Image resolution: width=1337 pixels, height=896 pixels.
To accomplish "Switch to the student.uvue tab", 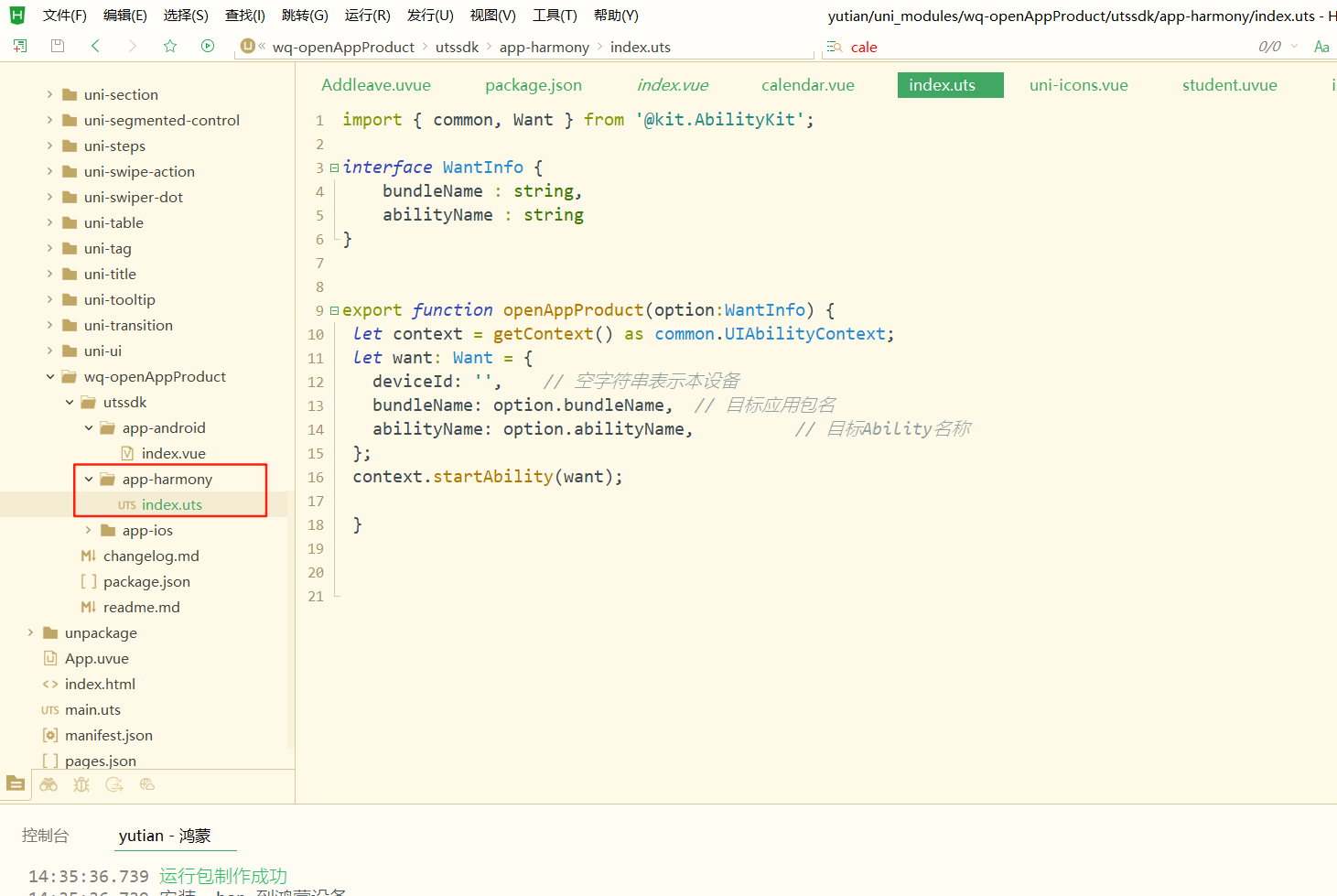I will tap(1230, 85).
